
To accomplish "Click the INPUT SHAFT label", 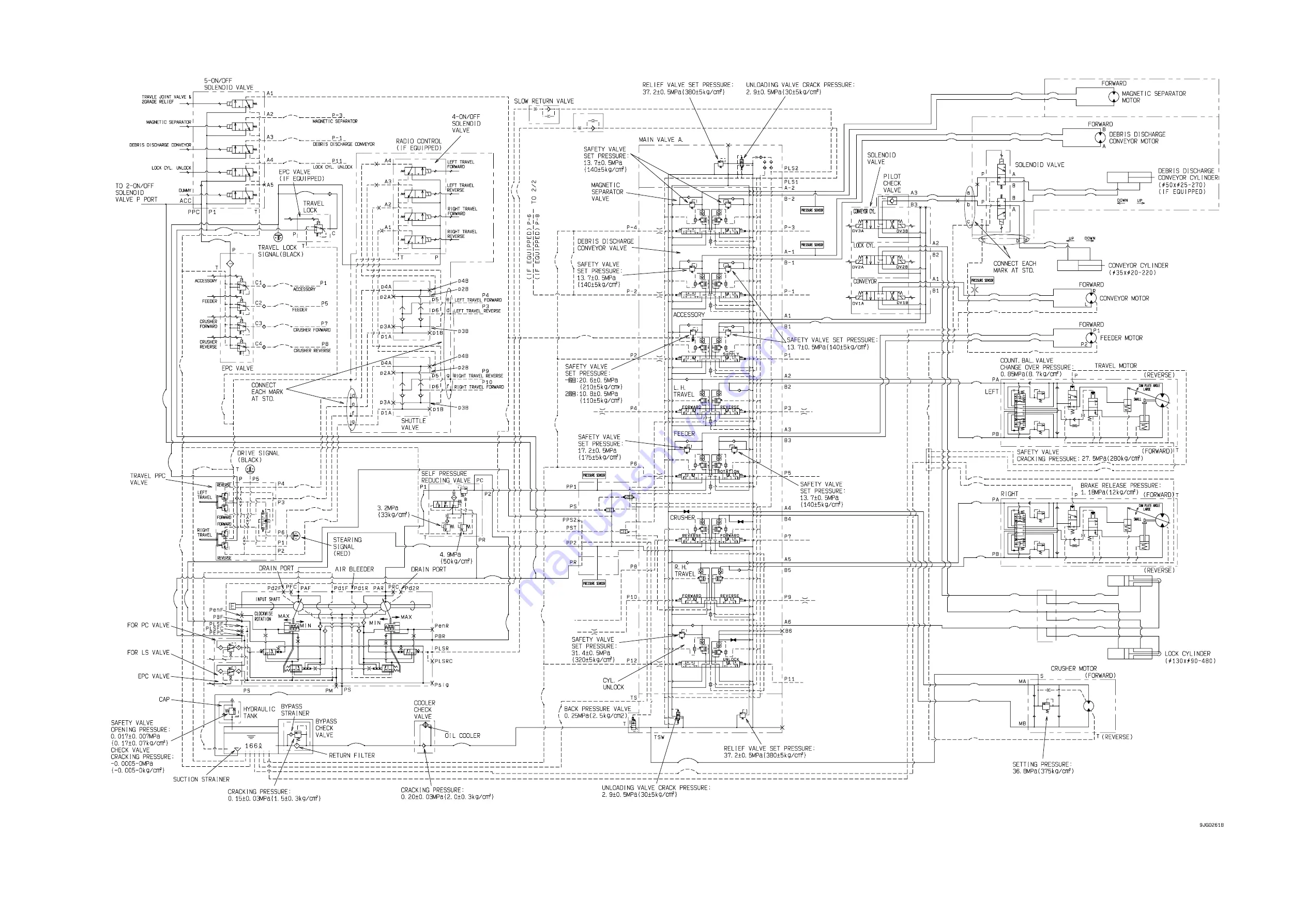I will click(268, 599).
